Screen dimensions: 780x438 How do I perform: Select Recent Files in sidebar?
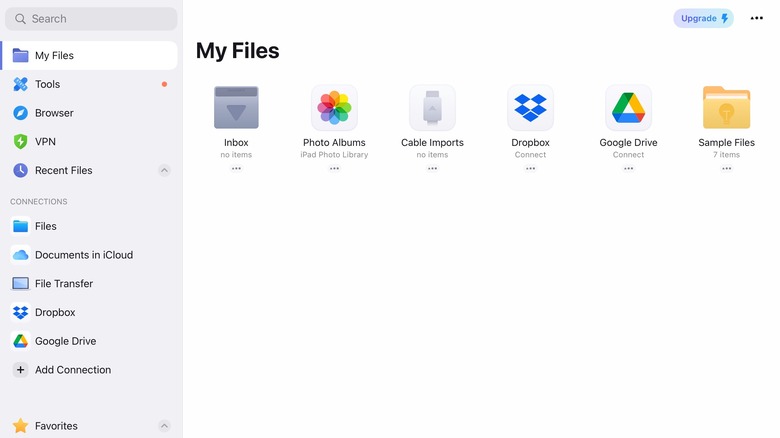click(x=90, y=170)
